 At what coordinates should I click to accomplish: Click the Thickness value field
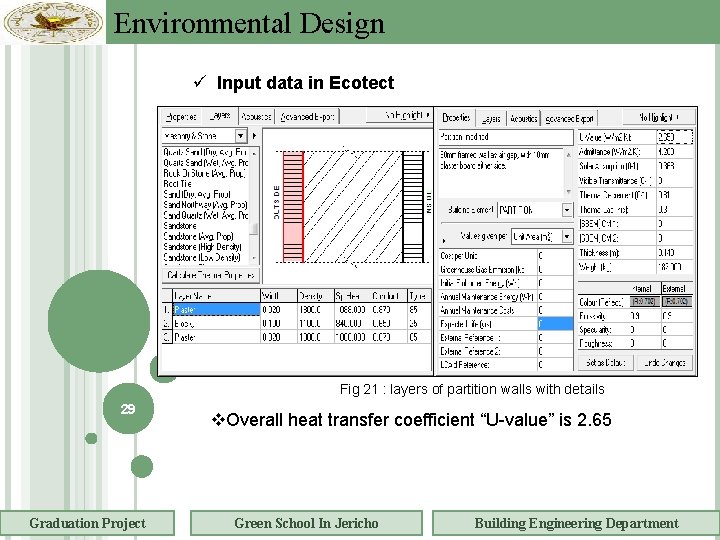[675, 253]
